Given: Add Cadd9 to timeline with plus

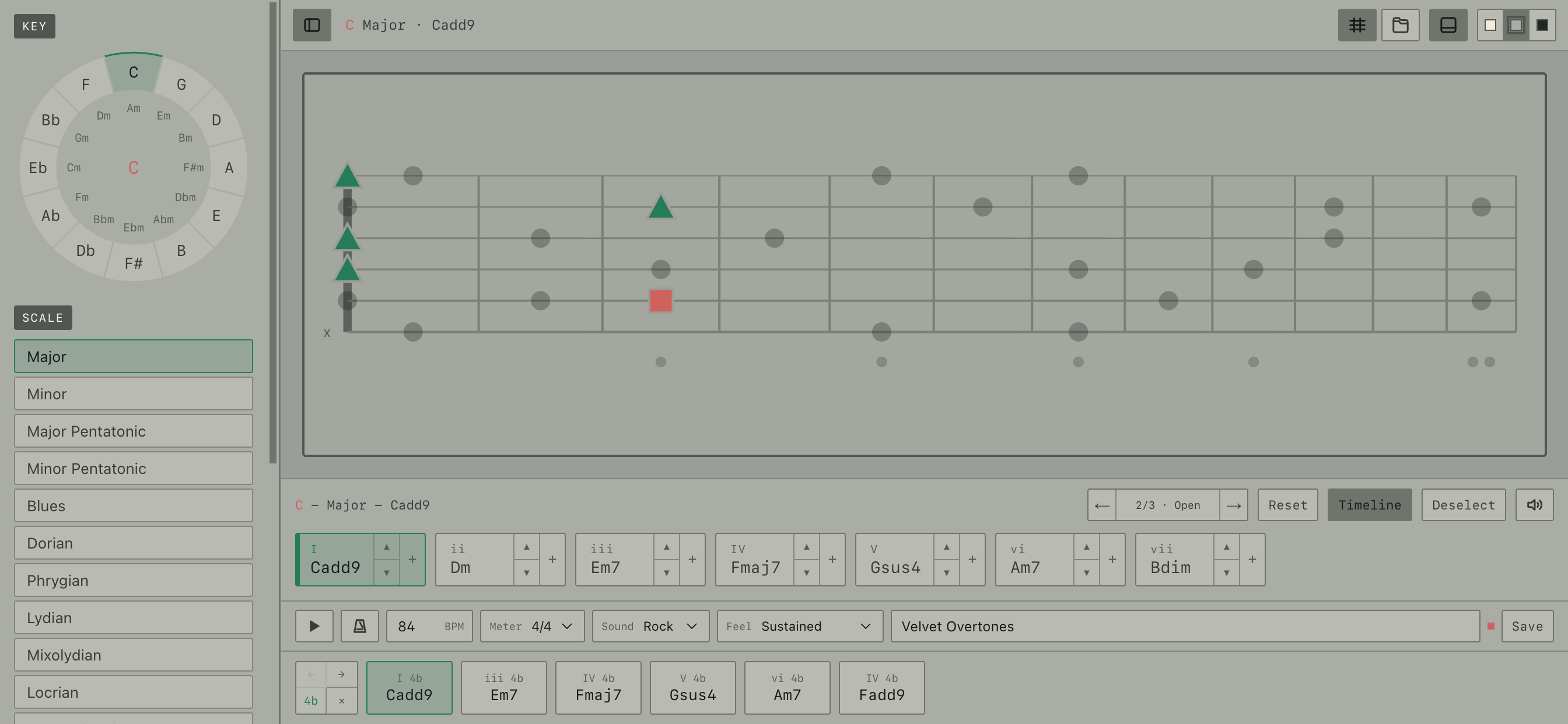Looking at the screenshot, I should pyautogui.click(x=412, y=560).
